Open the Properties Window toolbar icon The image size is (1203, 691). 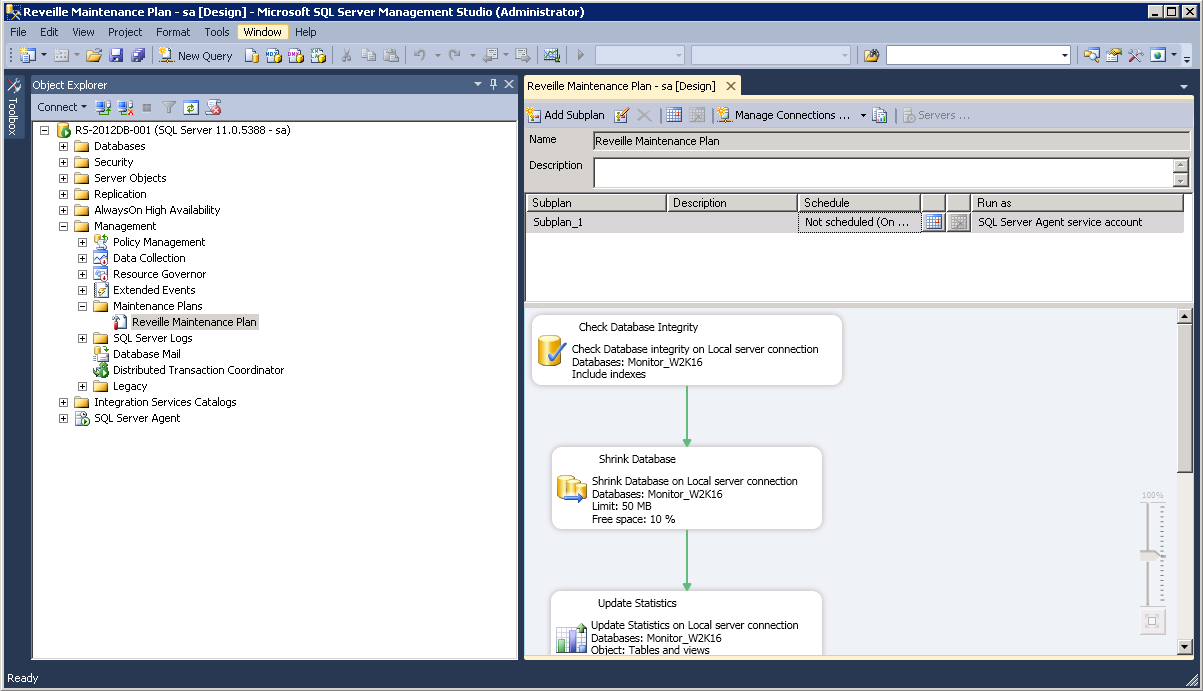1113,56
